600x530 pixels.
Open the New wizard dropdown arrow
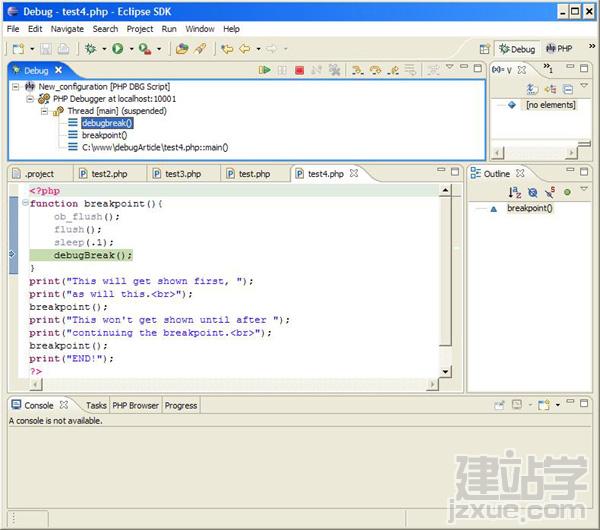click(32, 49)
